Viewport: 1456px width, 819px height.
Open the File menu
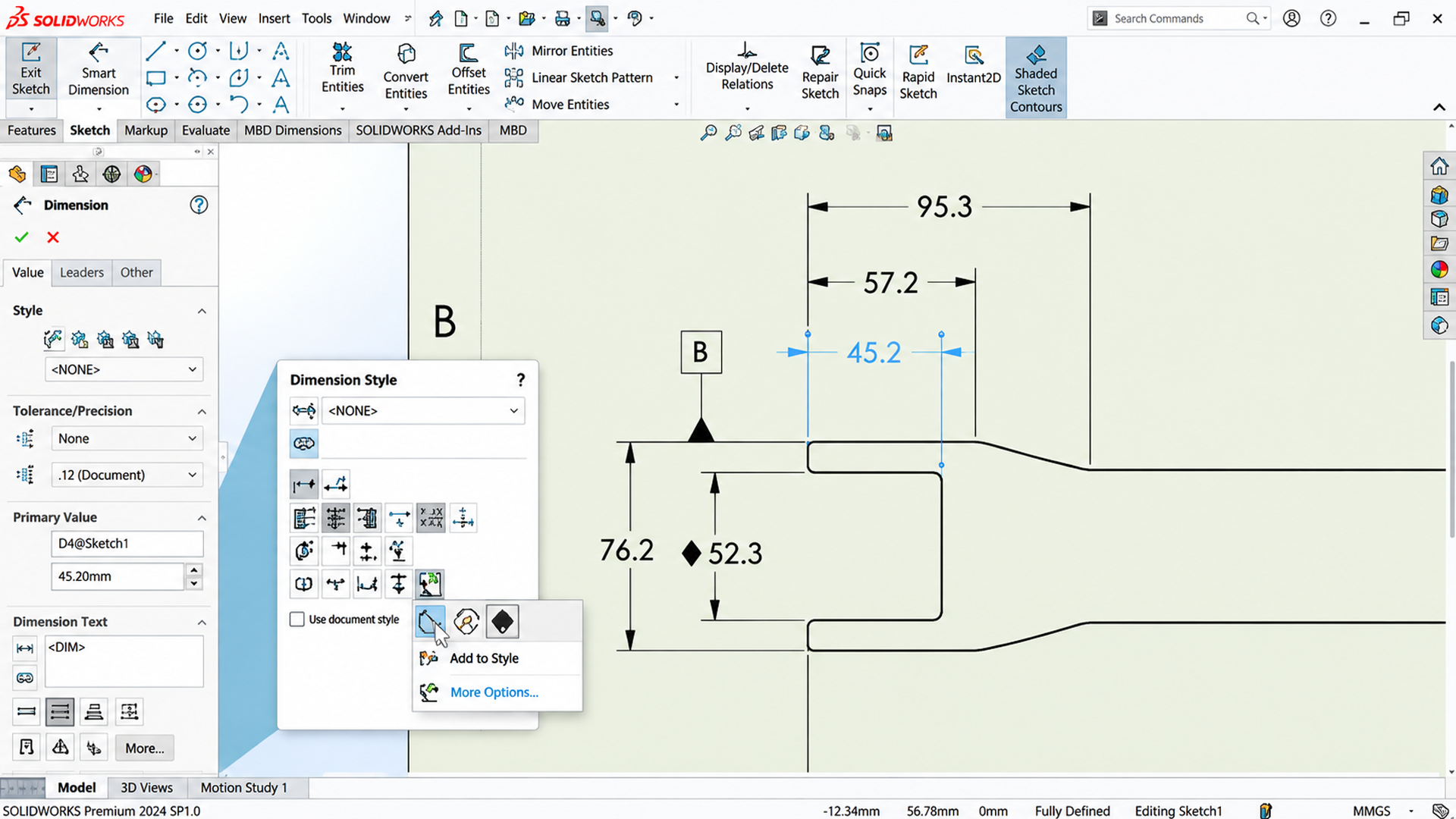tap(163, 18)
